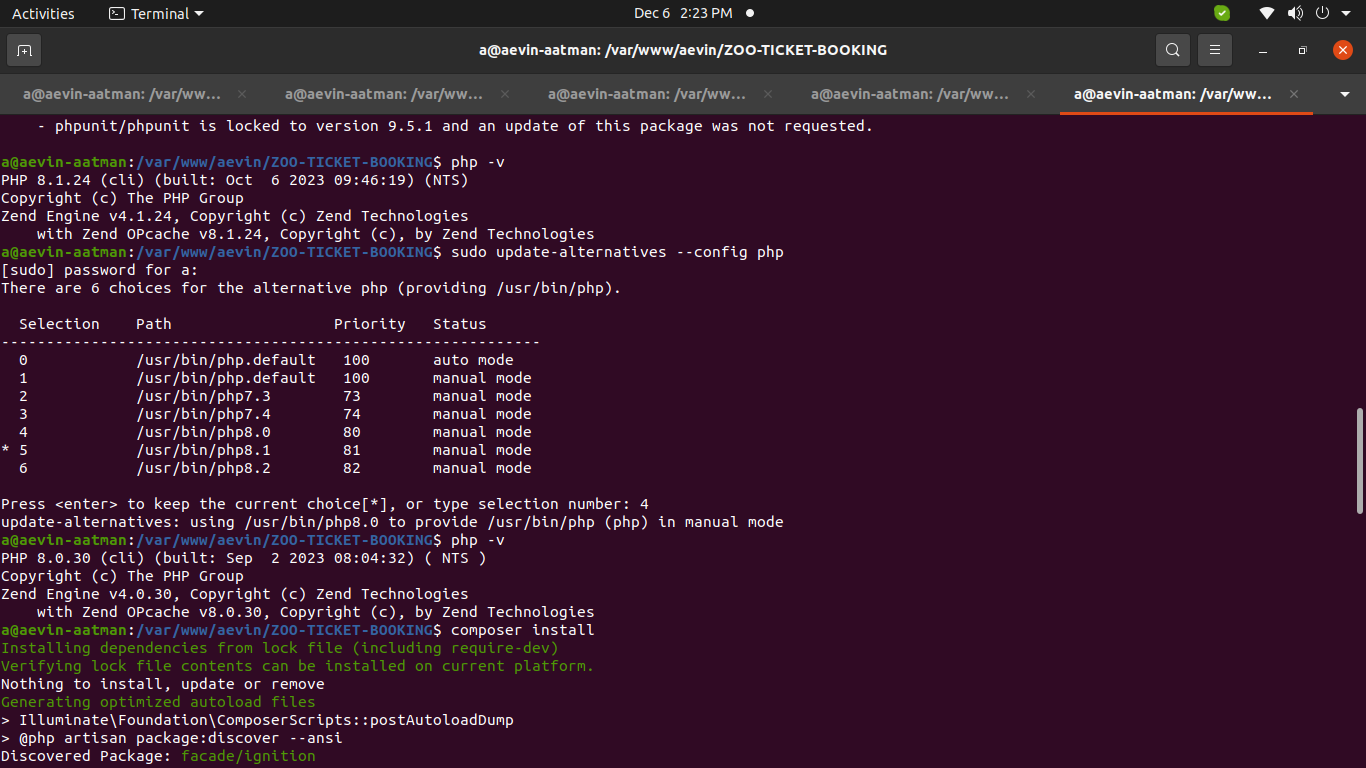The image size is (1366, 768).
Task: Expand the tab list dropdown arrow
Action: (x=1344, y=94)
